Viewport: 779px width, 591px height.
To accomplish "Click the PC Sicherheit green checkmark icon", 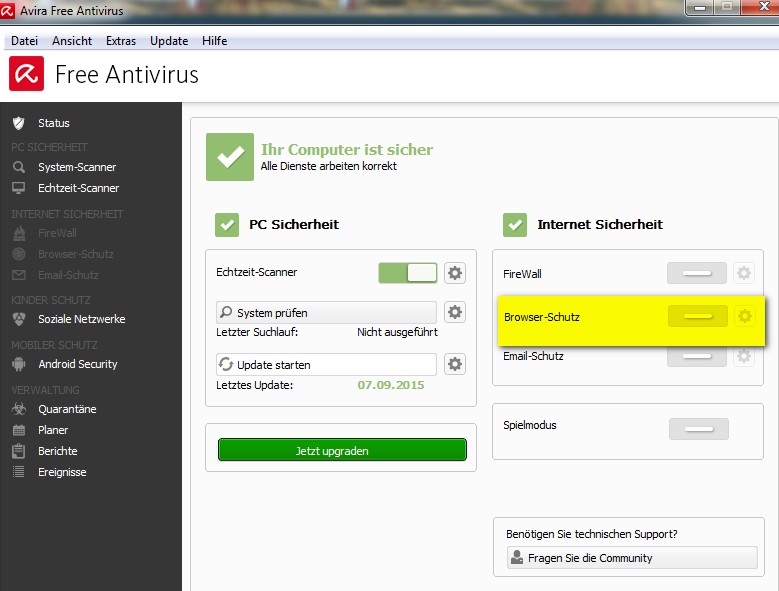I will point(227,225).
